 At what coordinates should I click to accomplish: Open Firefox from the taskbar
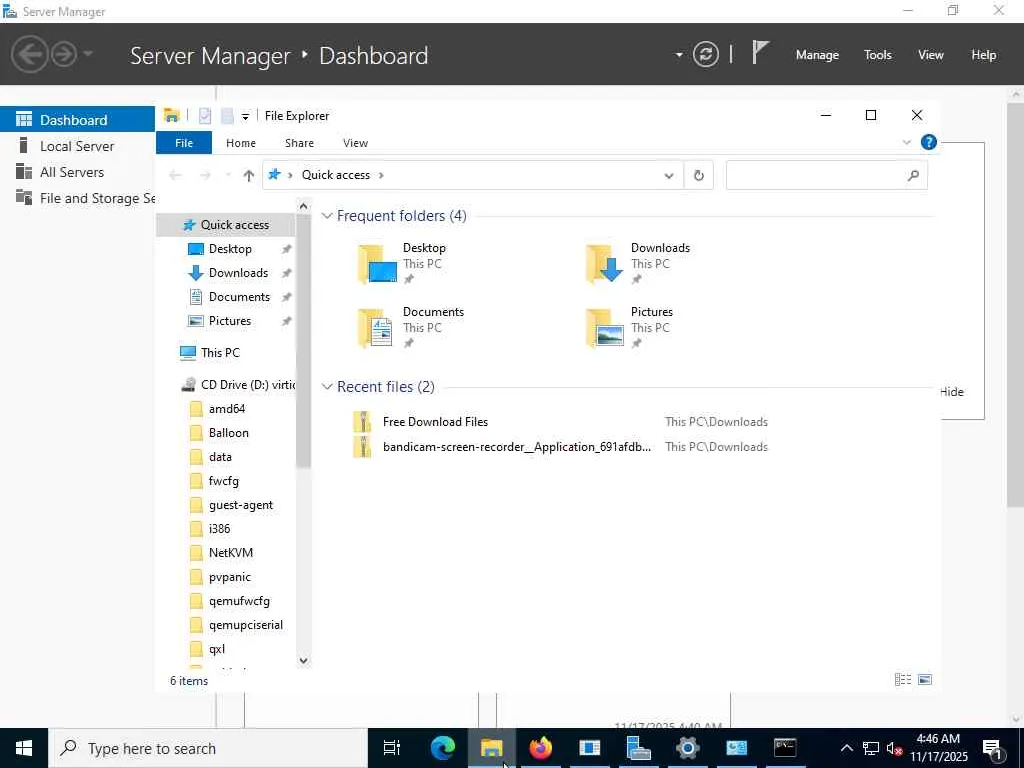pos(540,748)
